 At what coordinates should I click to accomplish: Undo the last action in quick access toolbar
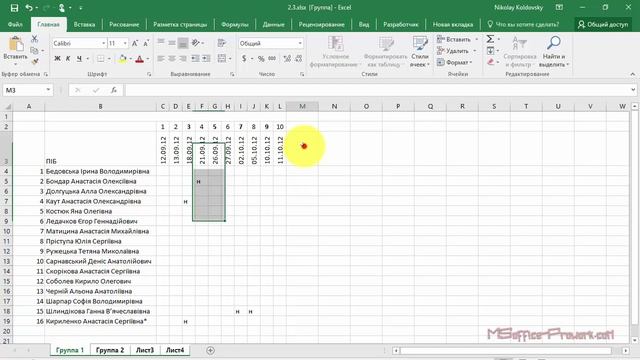tap(29, 8)
